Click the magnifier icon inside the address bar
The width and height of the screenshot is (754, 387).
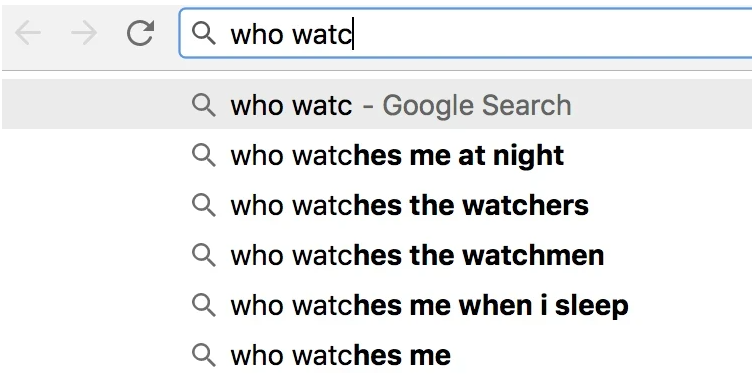[203, 34]
